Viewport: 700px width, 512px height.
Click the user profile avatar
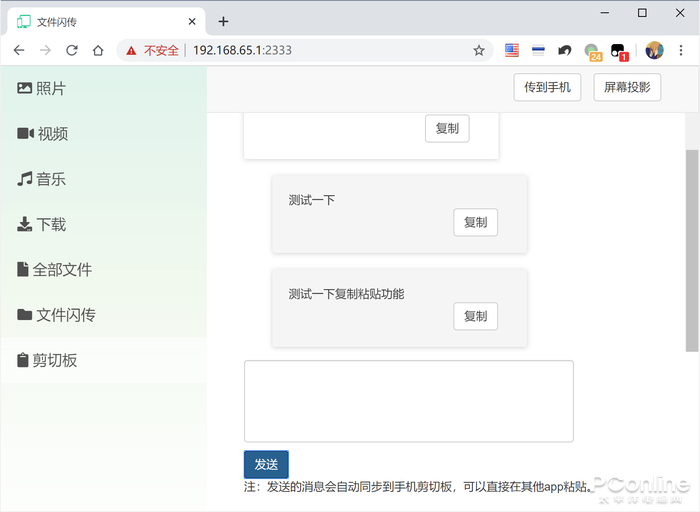point(654,50)
